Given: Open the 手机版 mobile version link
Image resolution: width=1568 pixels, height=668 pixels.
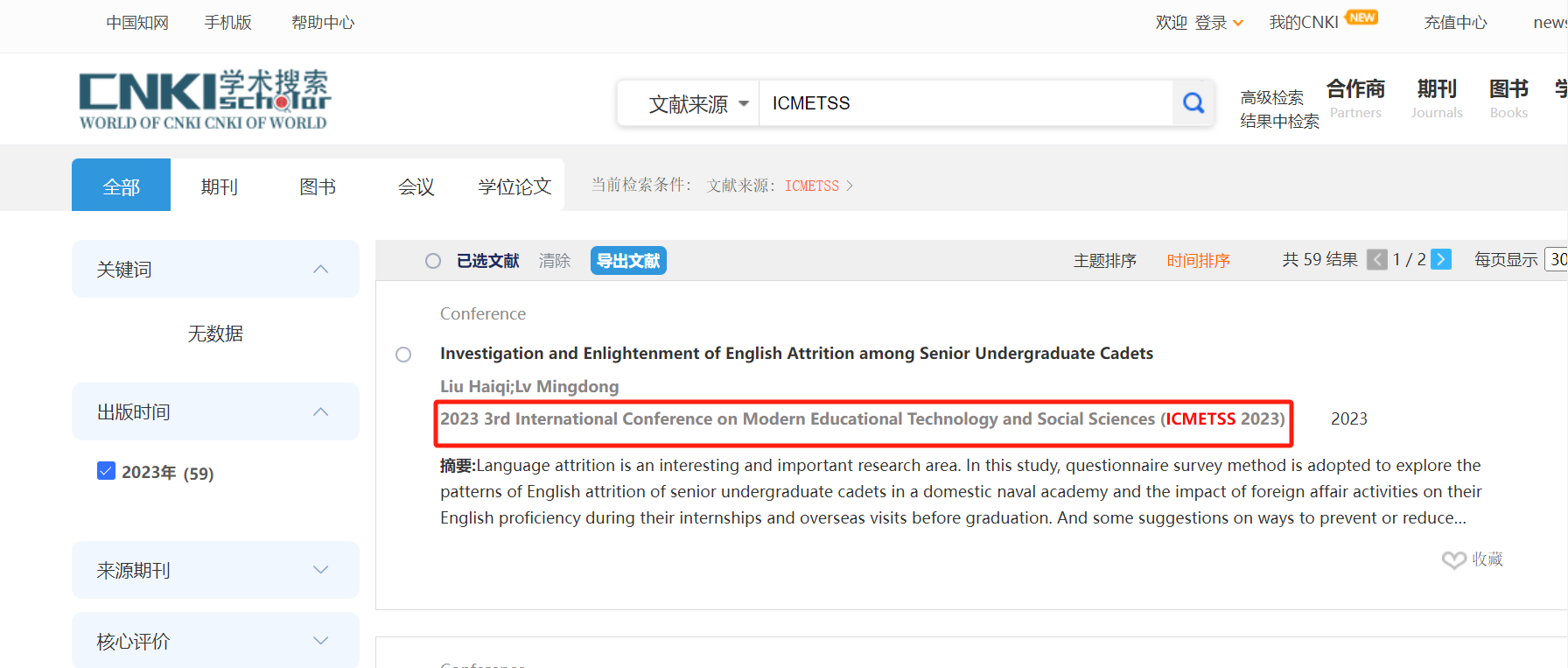Looking at the screenshot, I should (x=228, y=23).
